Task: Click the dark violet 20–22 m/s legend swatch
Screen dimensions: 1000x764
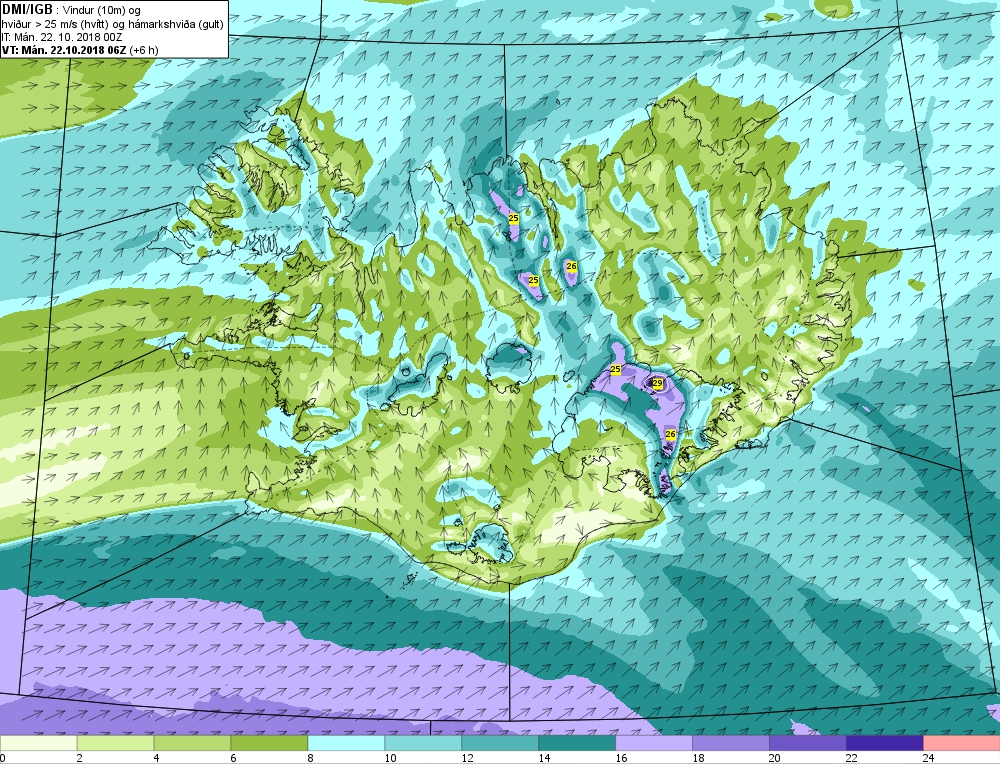Action: 808,743
